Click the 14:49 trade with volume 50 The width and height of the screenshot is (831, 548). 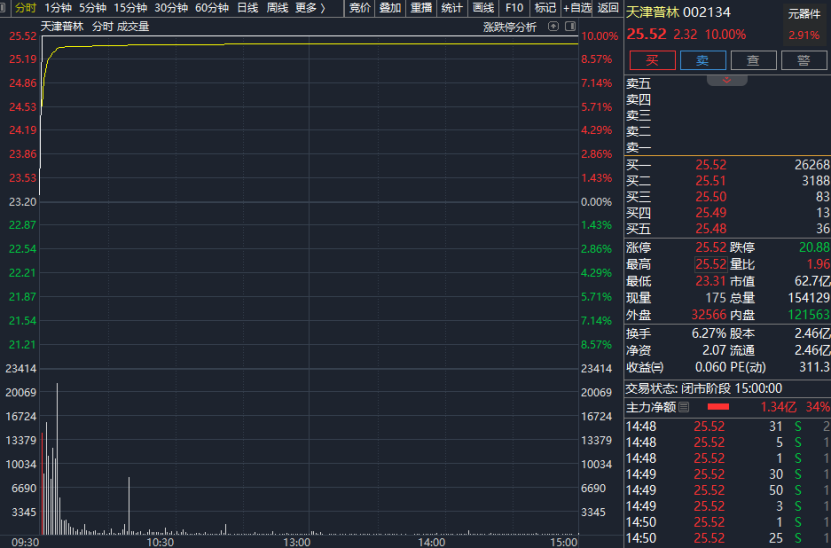point(727,490)
